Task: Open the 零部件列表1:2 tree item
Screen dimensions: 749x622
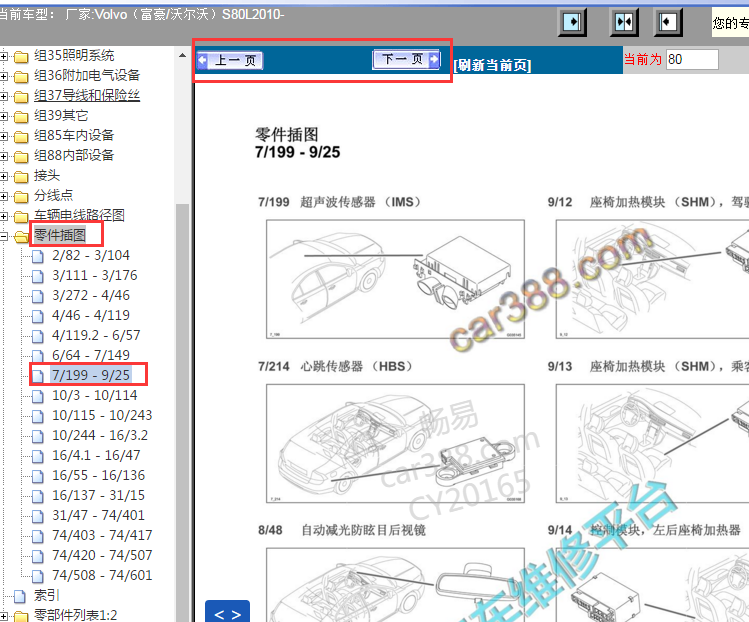Action: click(75, 615)
